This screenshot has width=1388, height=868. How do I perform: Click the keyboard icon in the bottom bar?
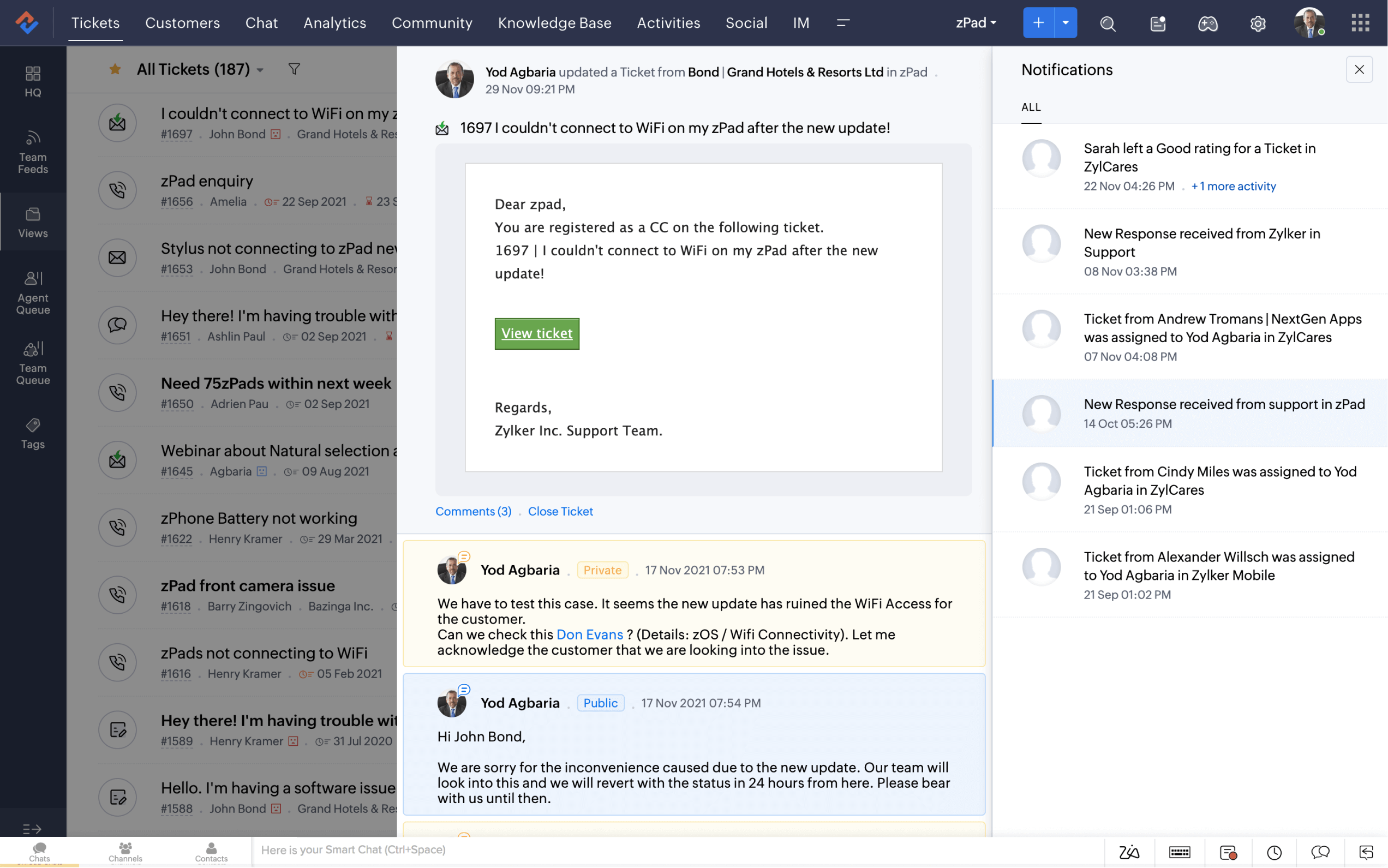point(1179,853)
